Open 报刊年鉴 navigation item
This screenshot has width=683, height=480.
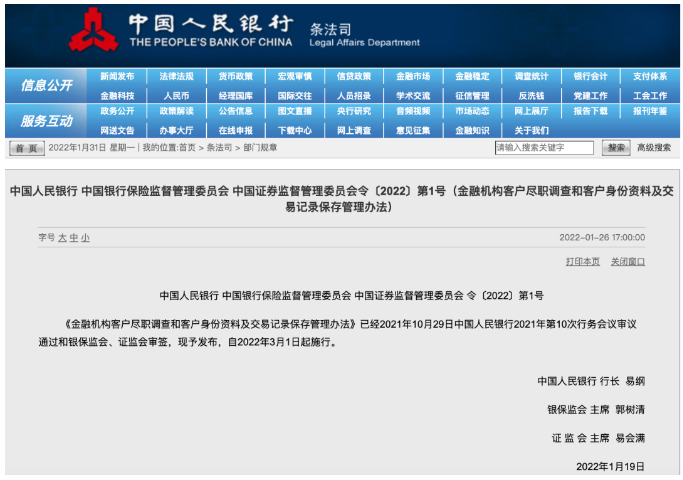pos(650,111)
